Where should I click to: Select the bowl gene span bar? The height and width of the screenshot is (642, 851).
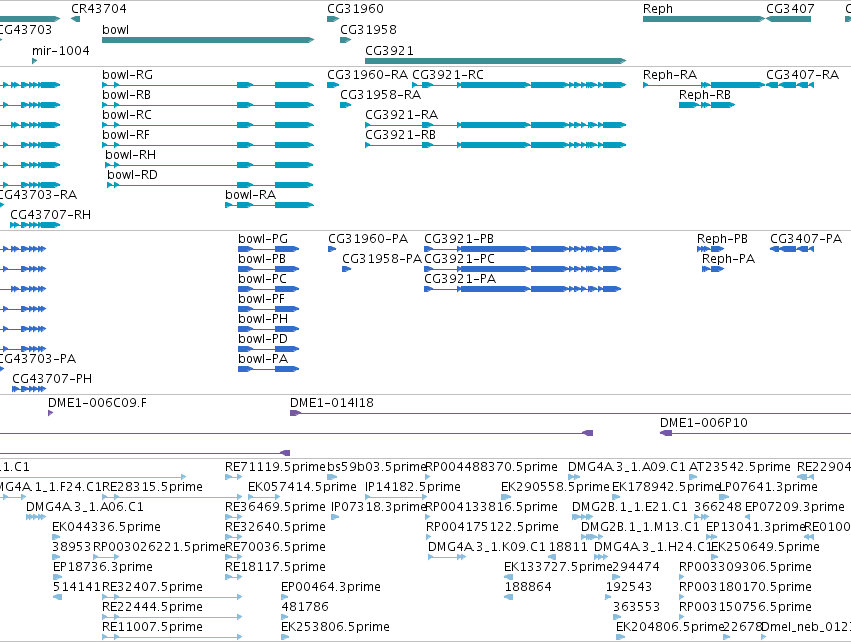pyautogui.click(x=208, y=40)
